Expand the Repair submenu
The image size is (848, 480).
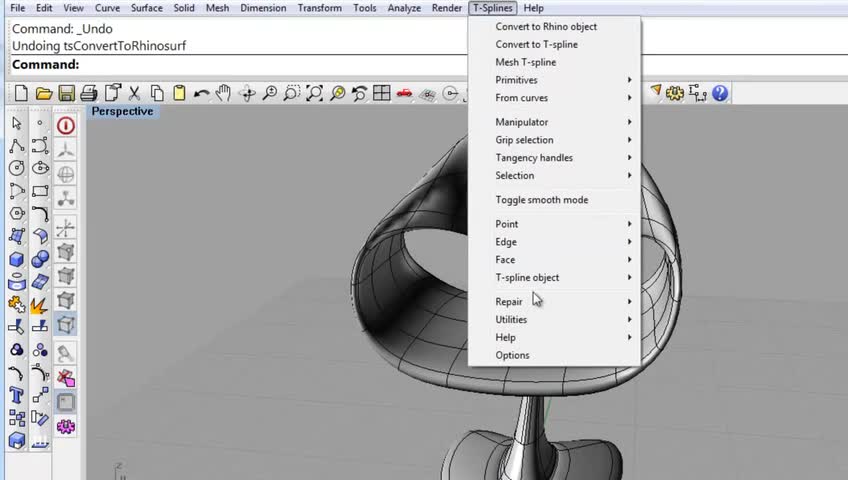[554, 302]
